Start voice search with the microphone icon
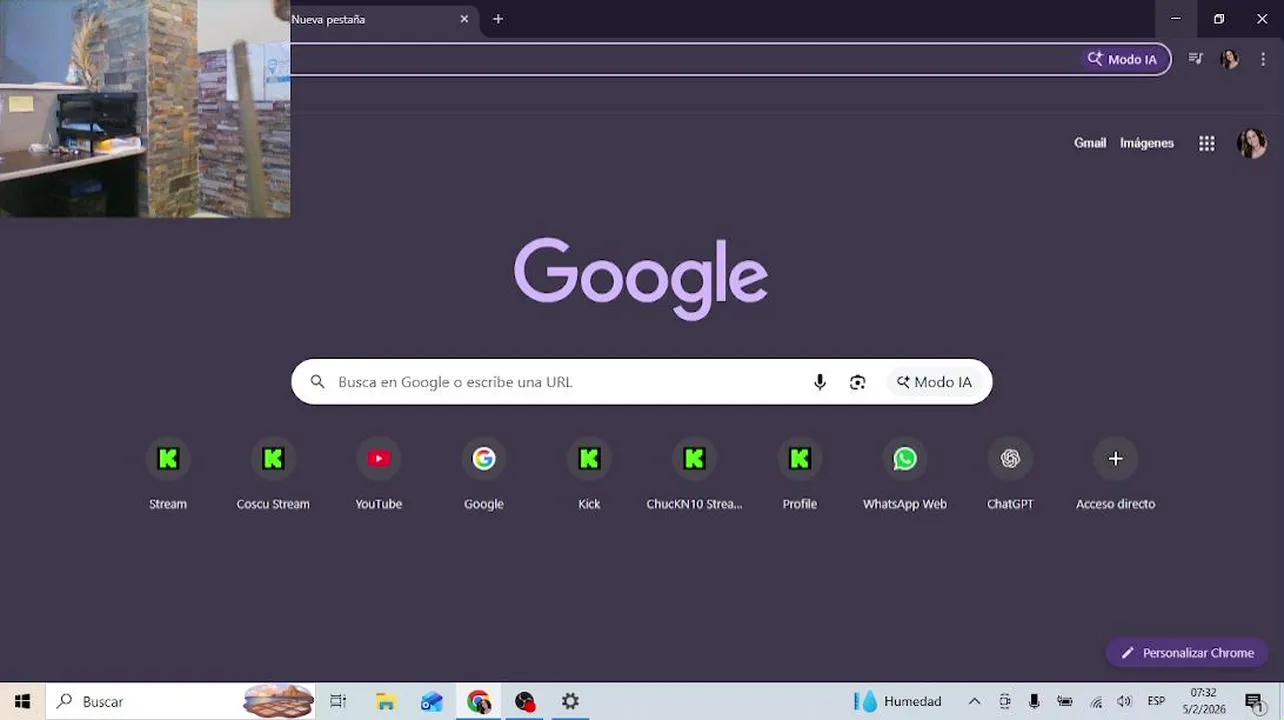 [x=820, y=382]
